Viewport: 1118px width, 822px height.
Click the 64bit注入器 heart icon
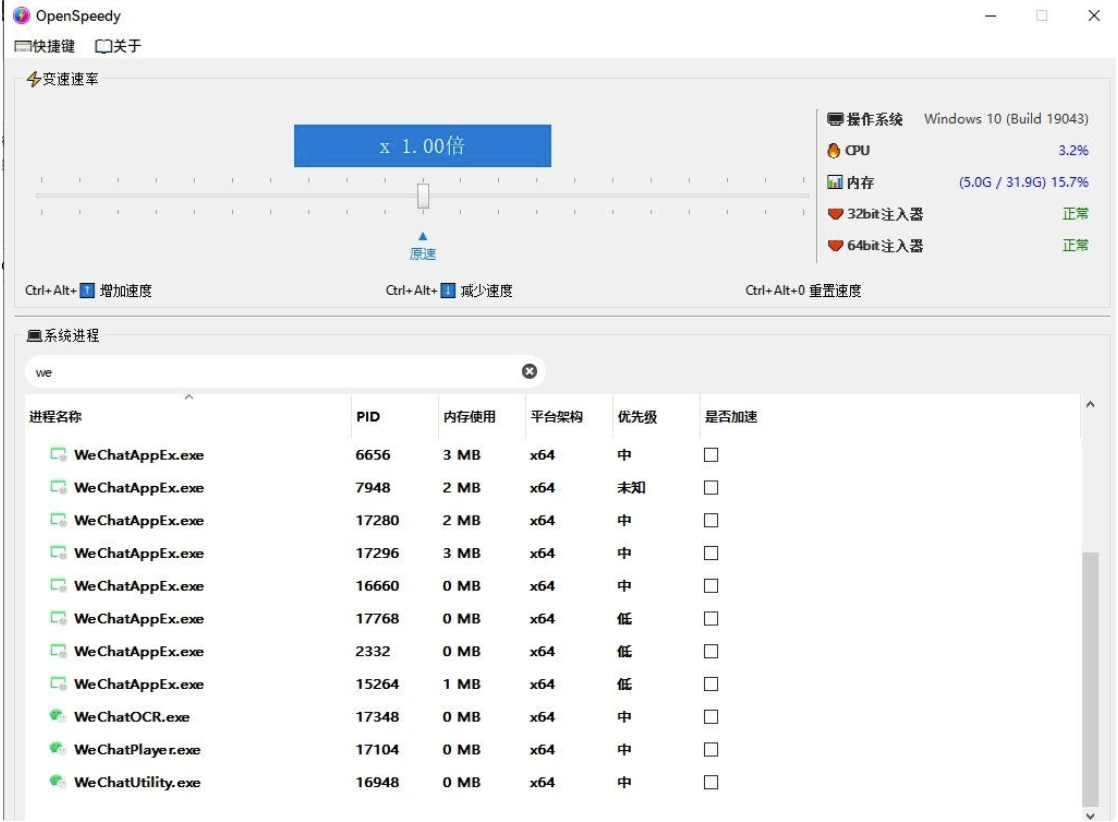(x=835, y=246)
